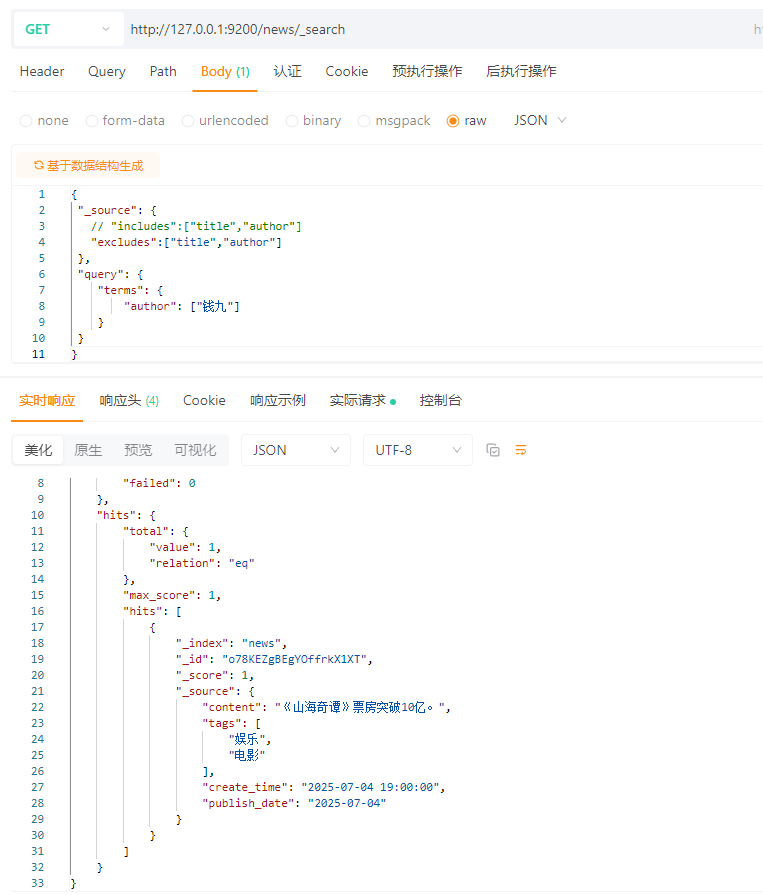This screenshot has width=763, height=895.
Task: Select the msgpack radio button
Action: click(x=364, y=121)
